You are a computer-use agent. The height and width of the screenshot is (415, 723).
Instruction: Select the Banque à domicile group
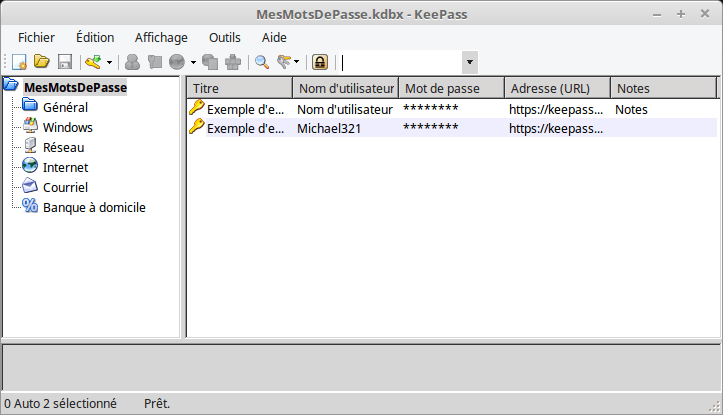click(94, 208)
